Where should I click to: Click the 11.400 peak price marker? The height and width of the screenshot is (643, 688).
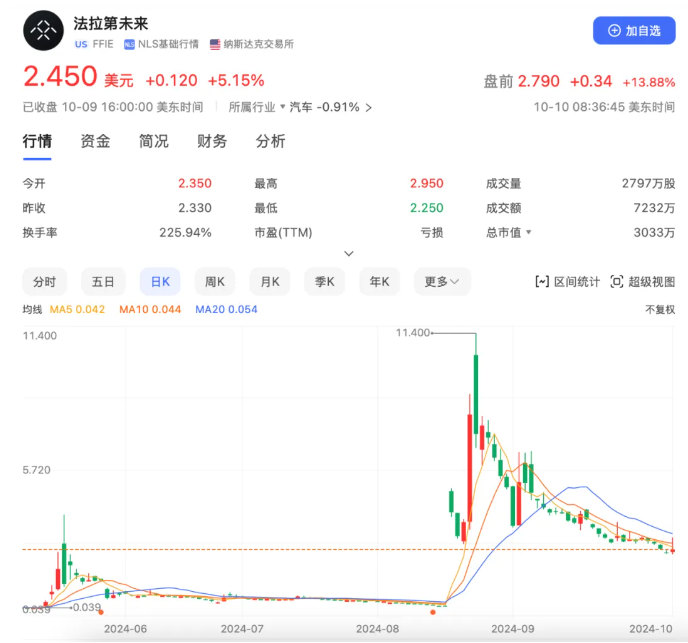coord(413,333)
